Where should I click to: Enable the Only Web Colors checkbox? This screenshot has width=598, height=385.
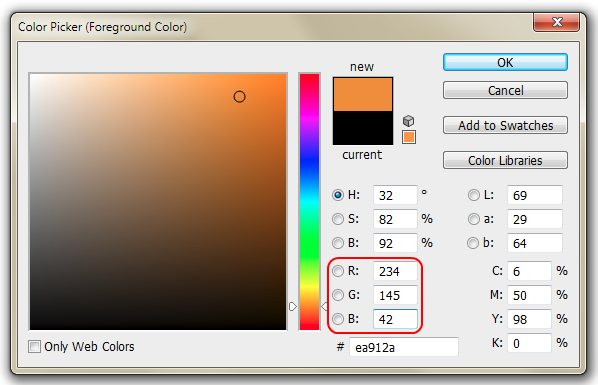(x=34, y=346)
